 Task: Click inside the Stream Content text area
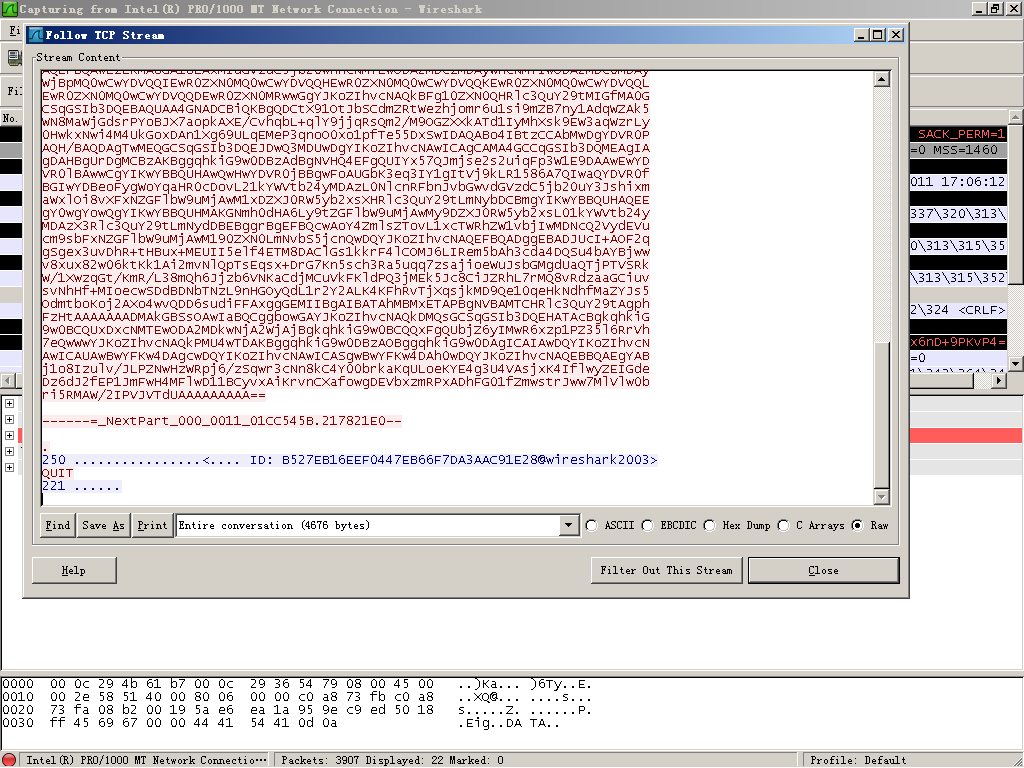[457, 287]
